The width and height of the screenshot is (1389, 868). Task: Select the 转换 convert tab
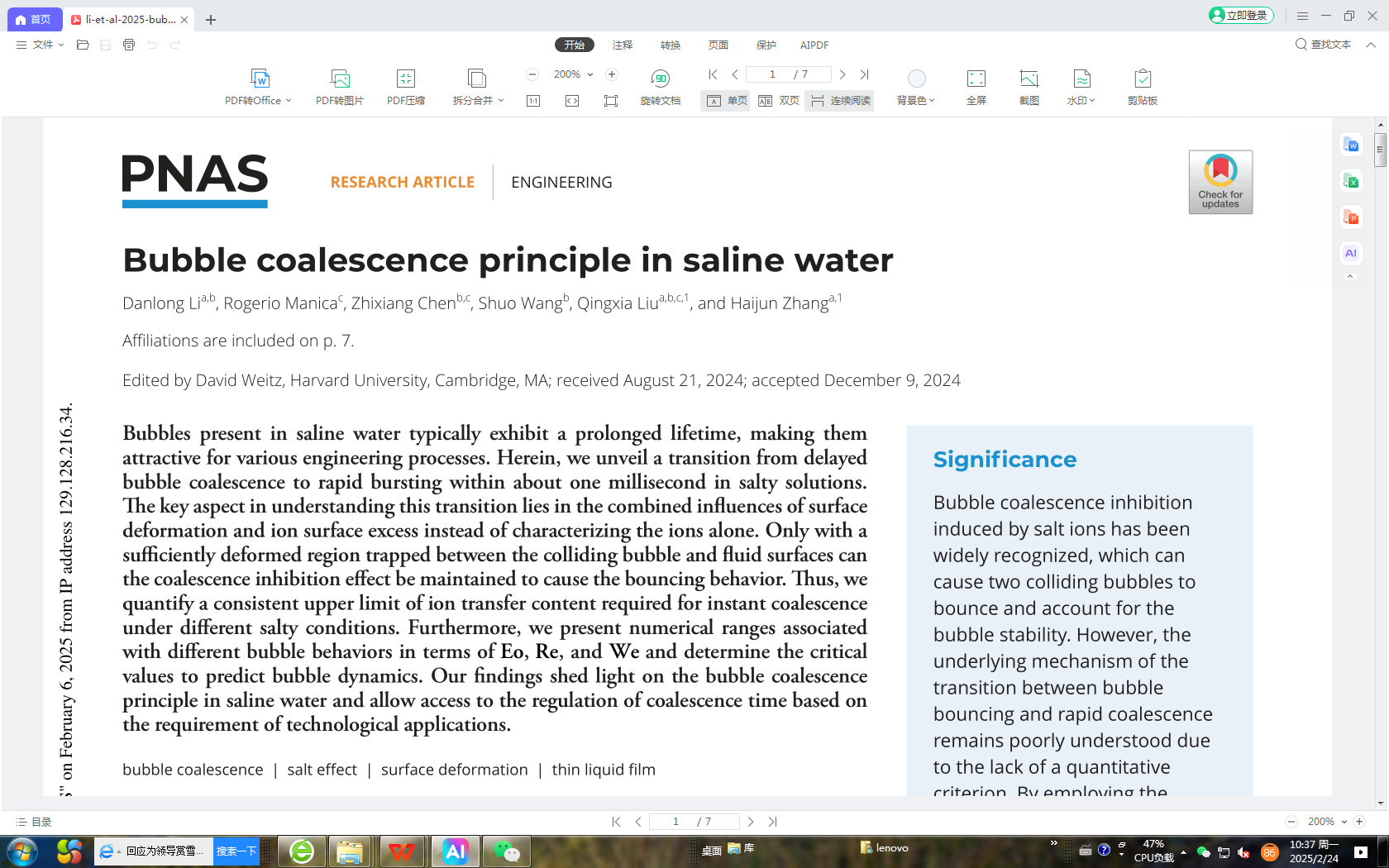[x=671, y=45]
